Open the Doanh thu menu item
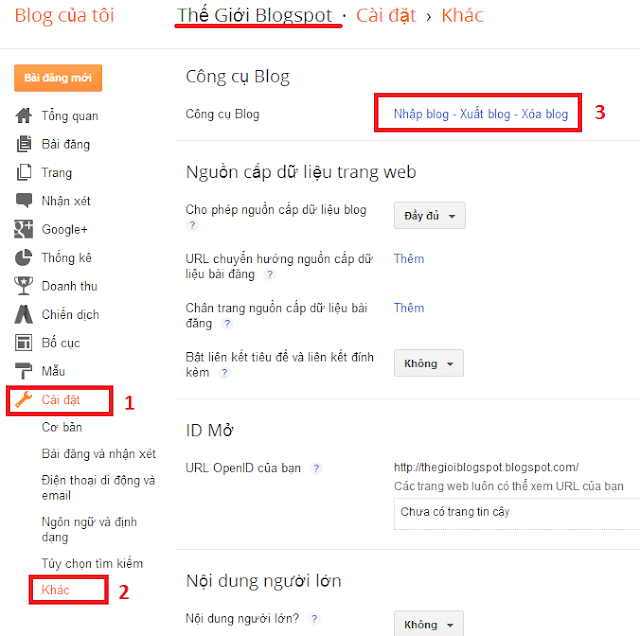 pos(69,286)
